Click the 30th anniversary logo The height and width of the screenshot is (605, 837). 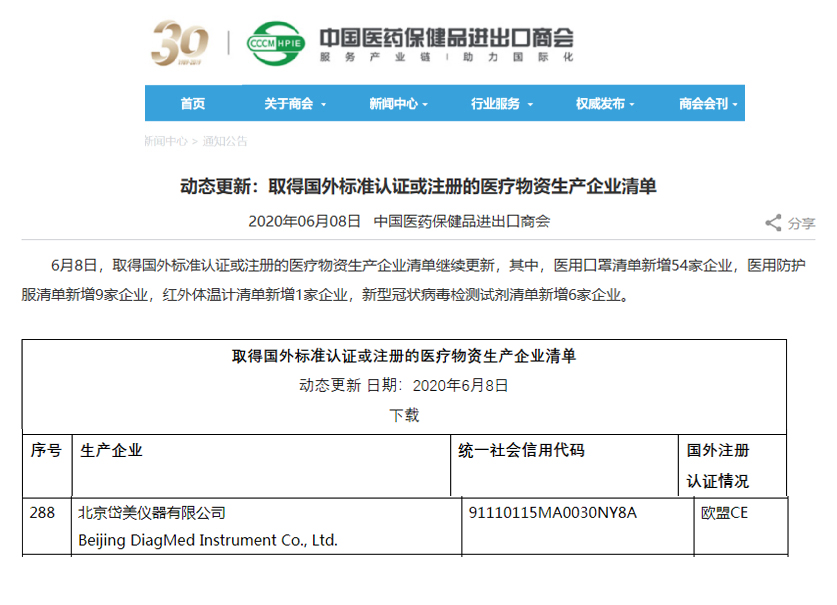tap(179, 43)
